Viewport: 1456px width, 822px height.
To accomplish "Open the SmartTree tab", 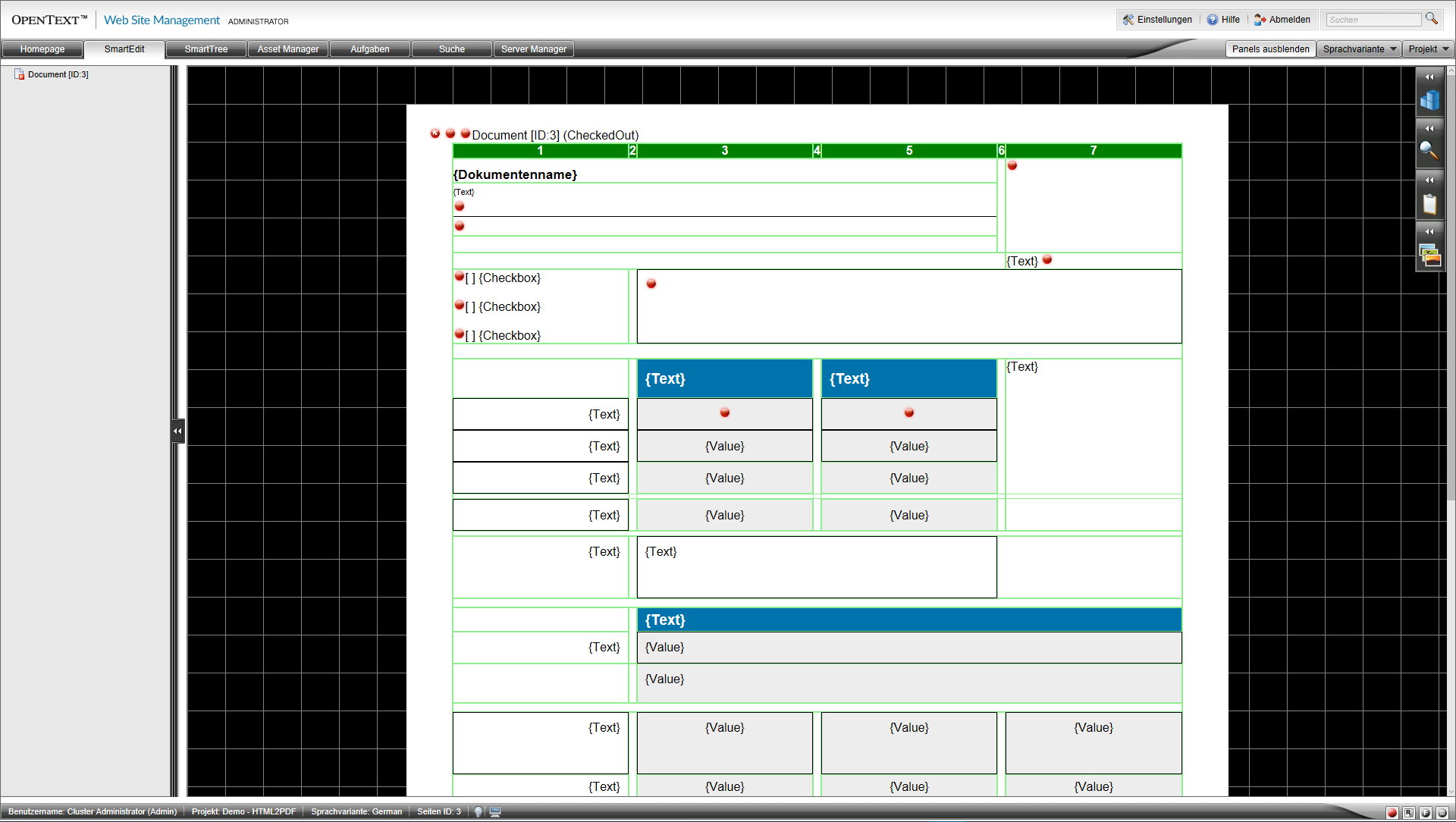I will click(x=206, y=49).
